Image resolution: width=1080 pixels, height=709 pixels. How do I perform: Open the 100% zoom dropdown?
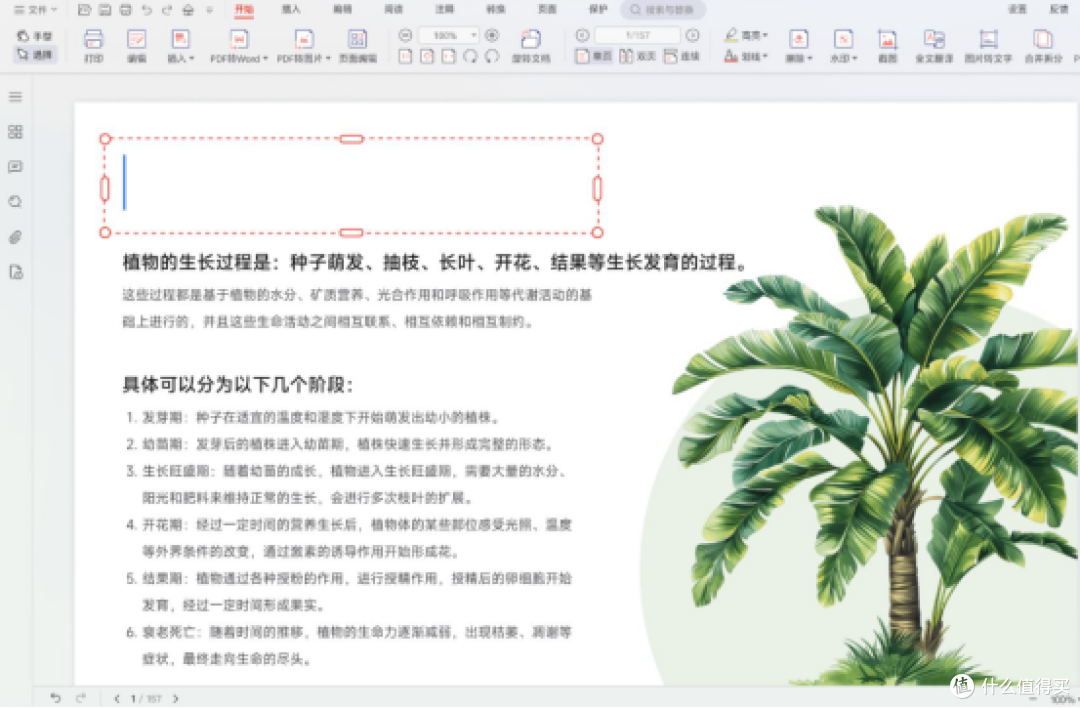[x=448, y=35]
